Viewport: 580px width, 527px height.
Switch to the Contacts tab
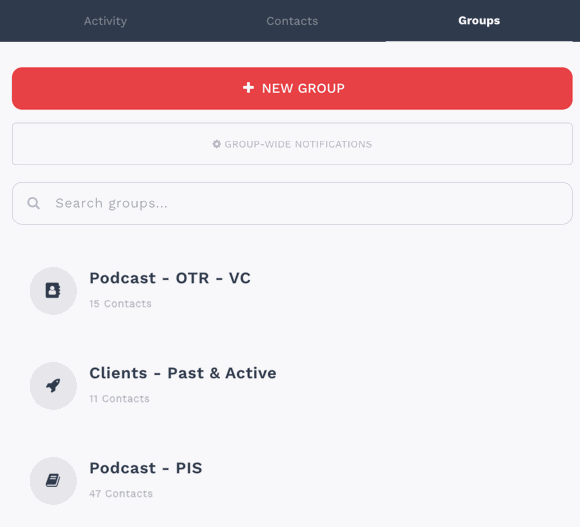pos(292,21)
